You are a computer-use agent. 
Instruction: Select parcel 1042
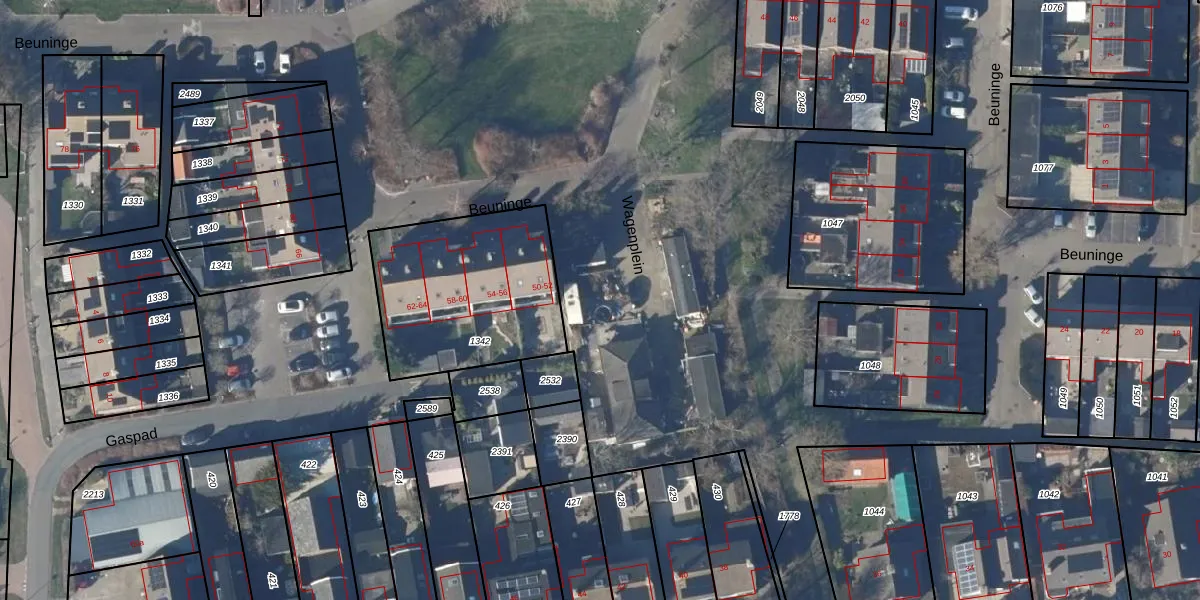click(1049, 494)
